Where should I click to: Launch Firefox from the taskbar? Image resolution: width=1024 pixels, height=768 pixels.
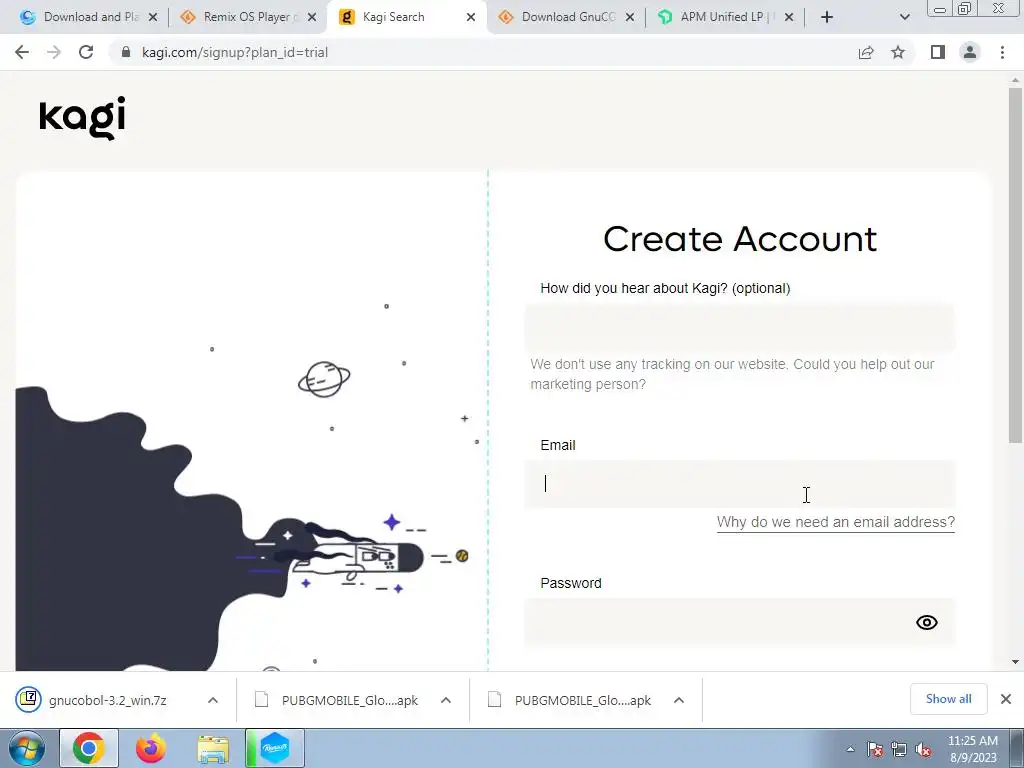point(151,748)
